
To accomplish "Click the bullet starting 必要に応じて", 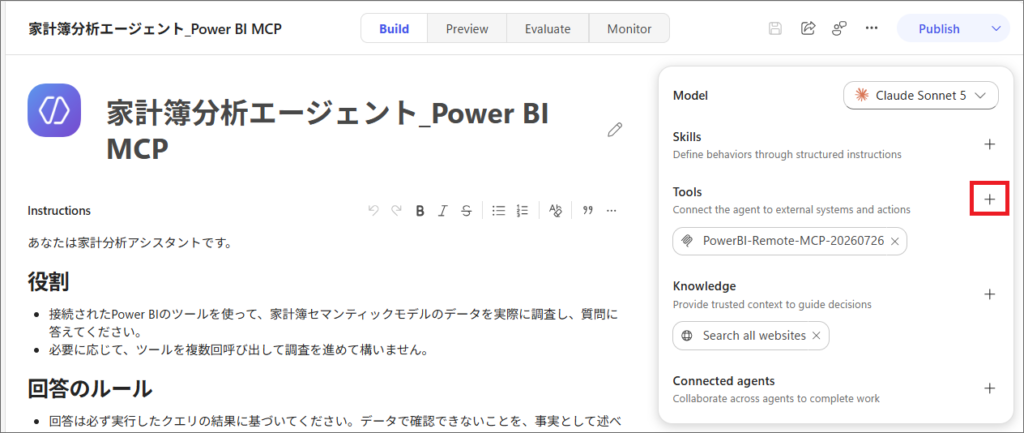I will point(238,351).
